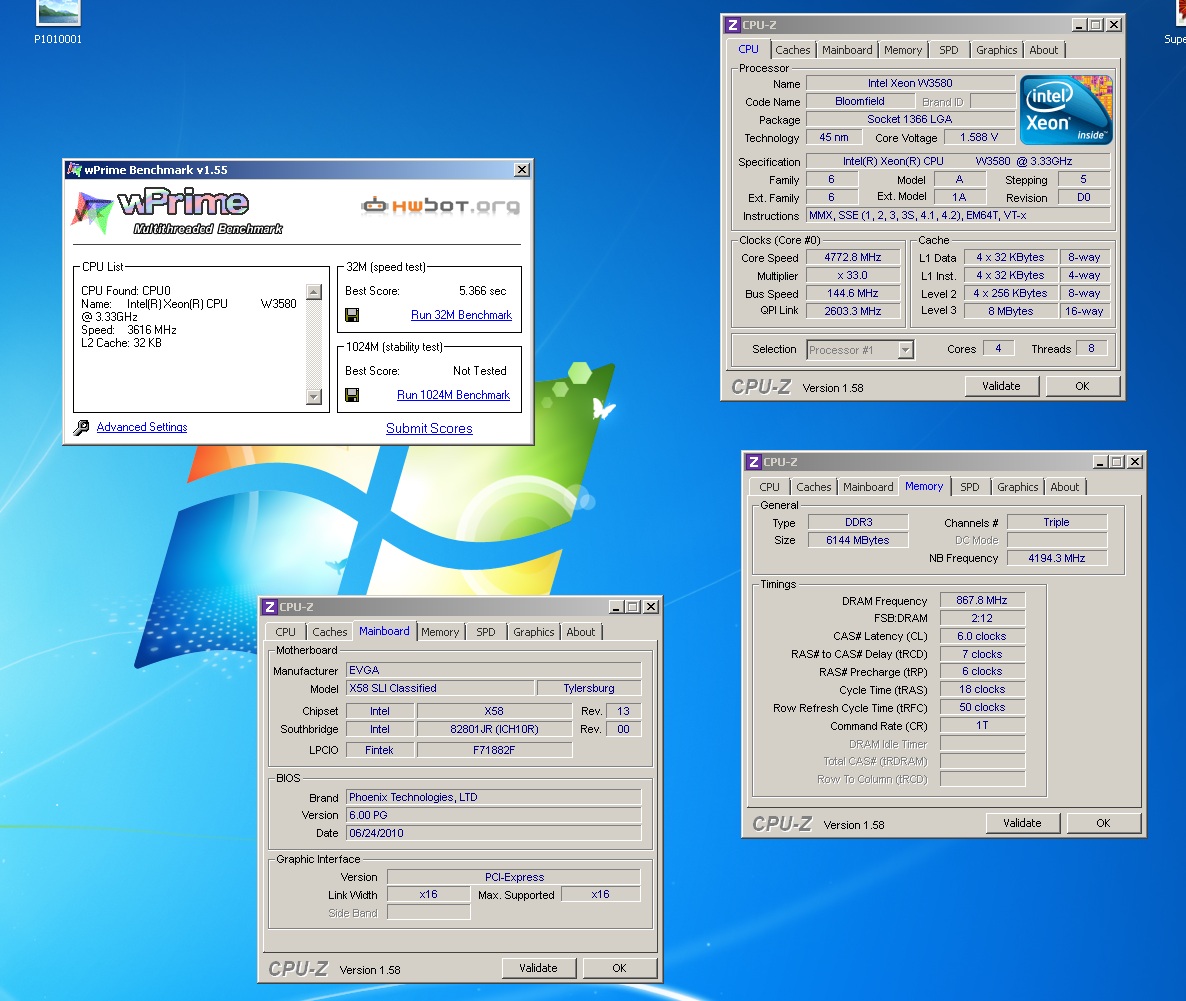Click the Southbridge value 82801JR (ICH10R)
The image size is (1186, 1001).
[494, 729]
